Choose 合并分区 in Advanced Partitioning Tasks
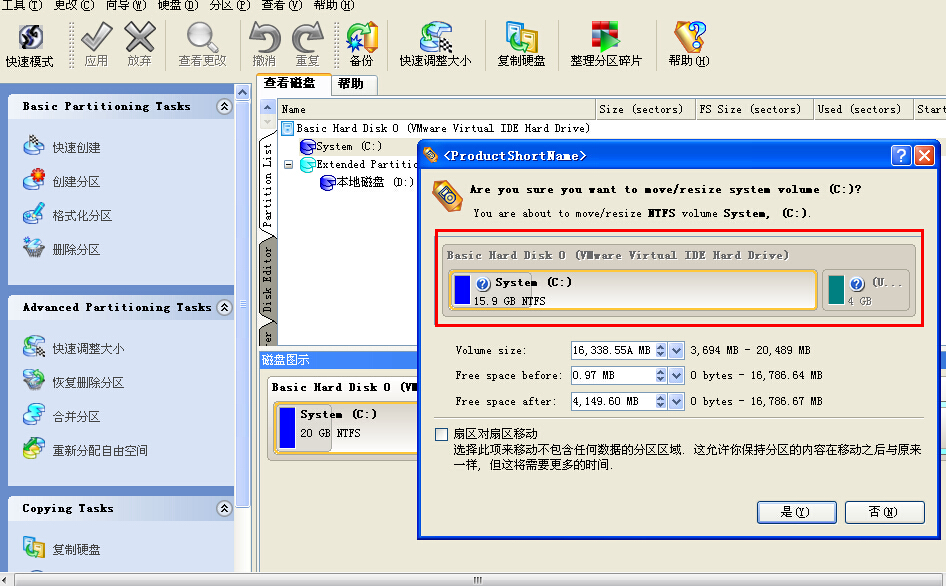This screenshot has width=946, height=586. pyautogui.click(x=76, y=416)
